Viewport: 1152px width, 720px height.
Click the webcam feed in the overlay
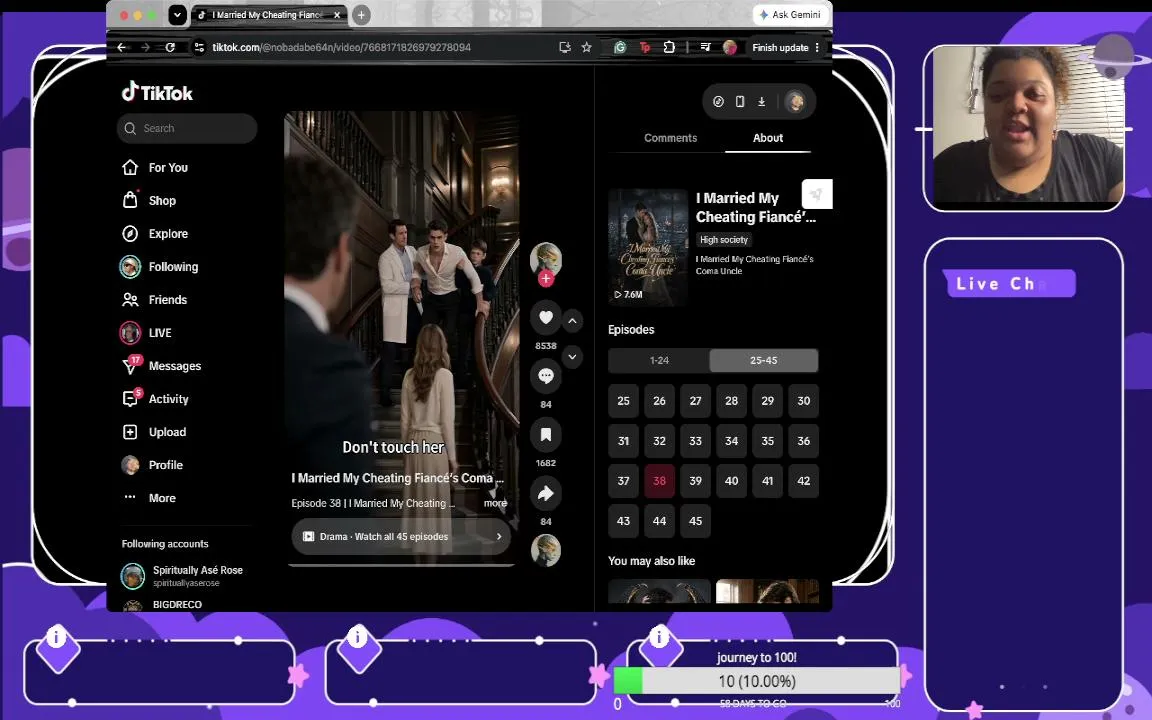1027,123
